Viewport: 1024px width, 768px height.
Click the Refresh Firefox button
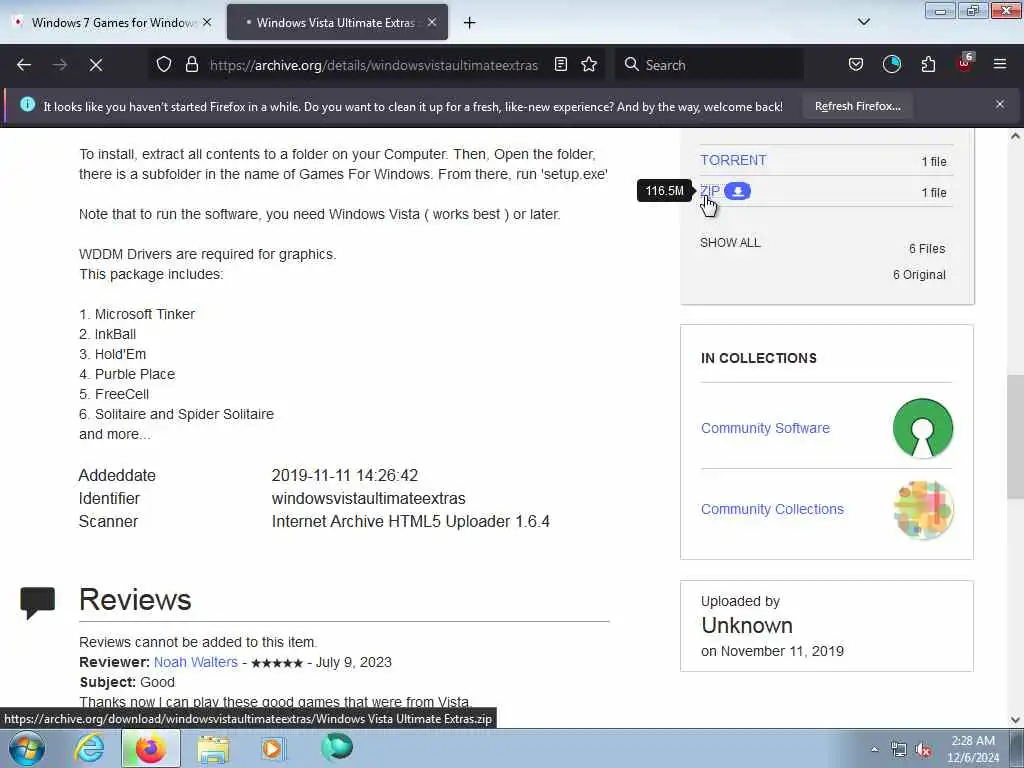[857, 106]
